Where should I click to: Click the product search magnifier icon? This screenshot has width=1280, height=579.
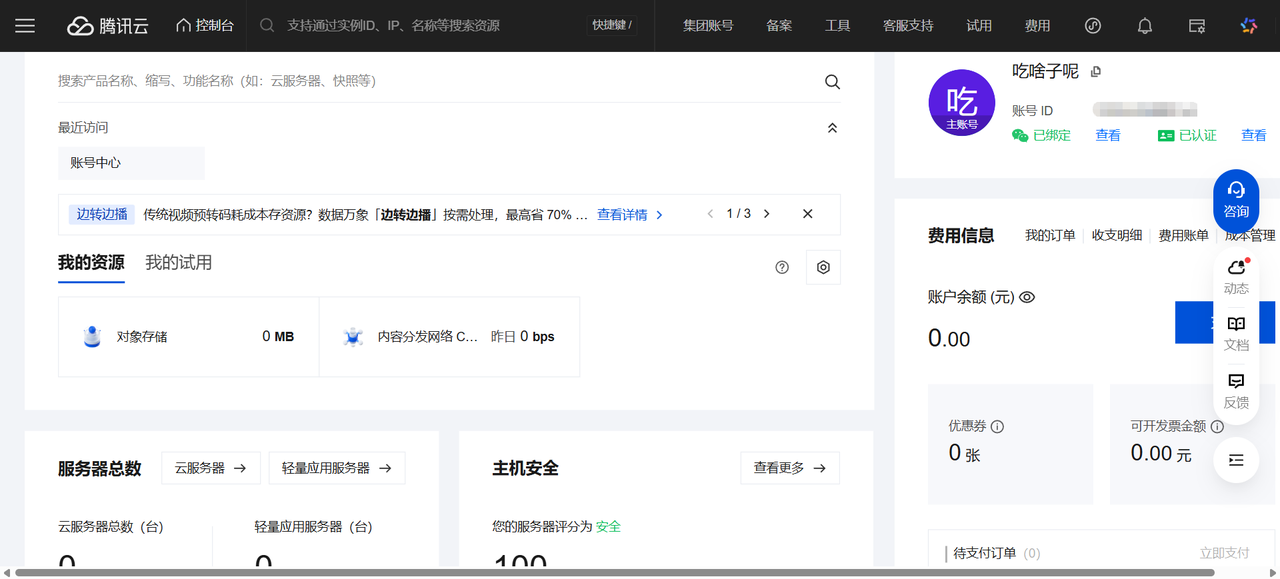[832, 82]
